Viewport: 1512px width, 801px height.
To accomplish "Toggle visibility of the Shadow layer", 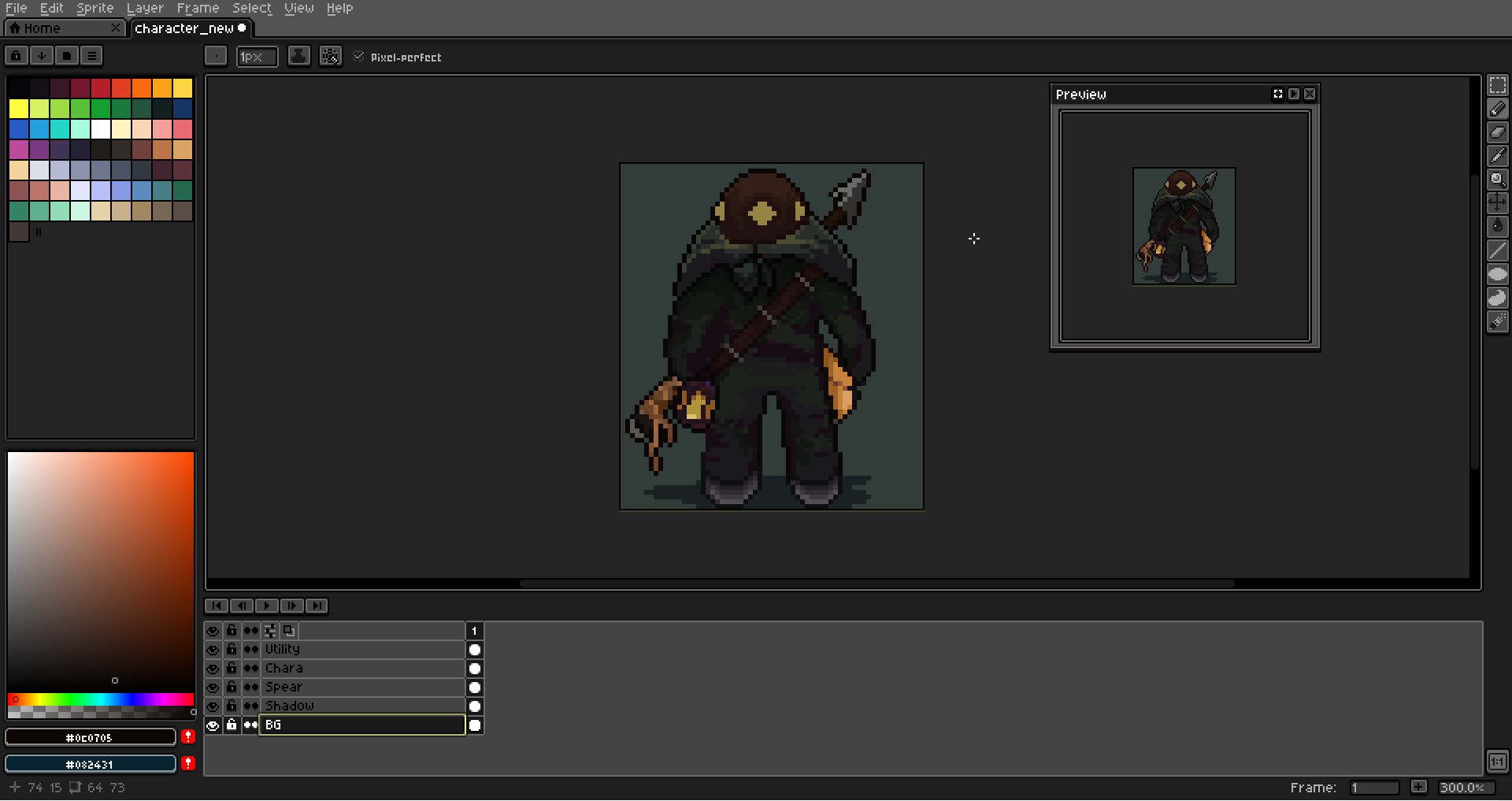I will click(x=213, y=706).
